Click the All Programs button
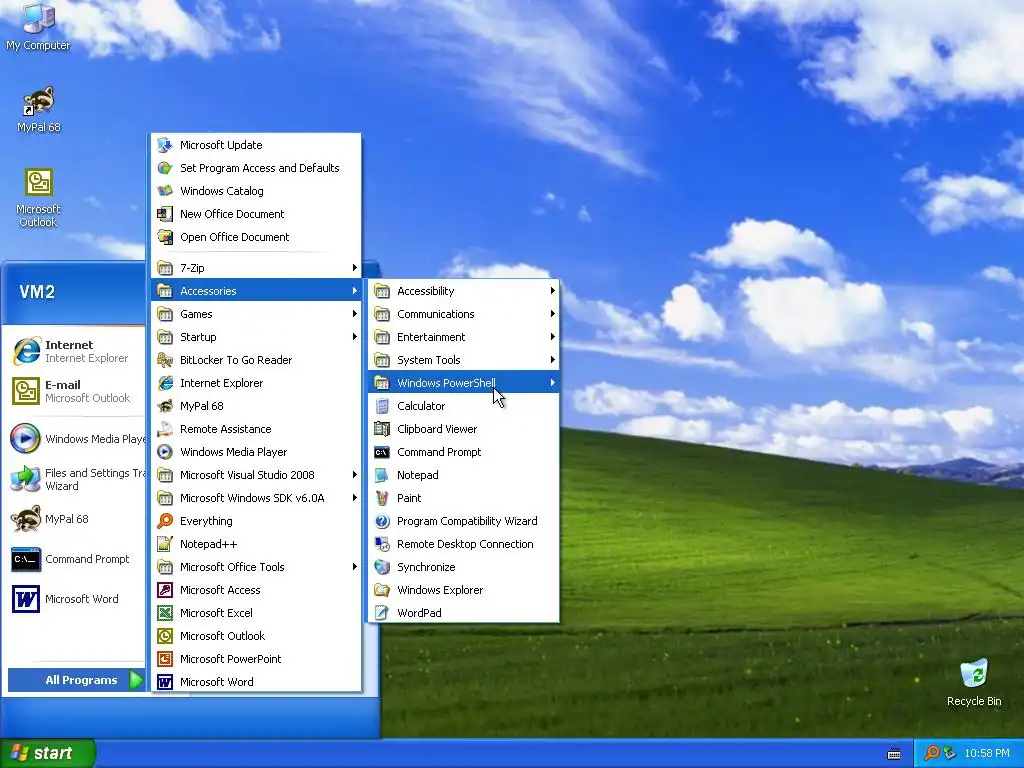Image resolution: width=1024 pixels, height=768 pixels. tap(76, 680)
